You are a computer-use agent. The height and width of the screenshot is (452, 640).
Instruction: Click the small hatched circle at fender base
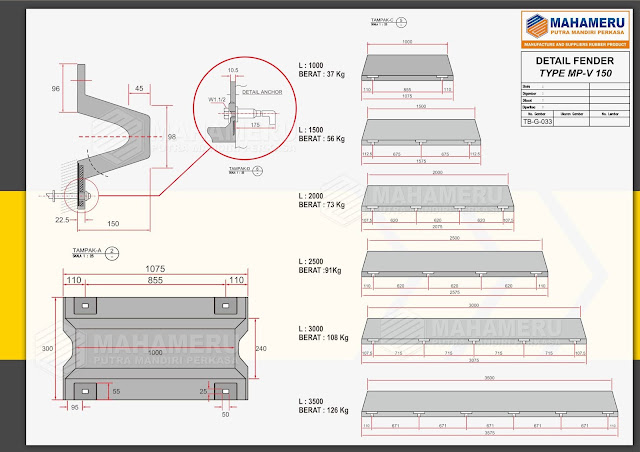pos(76,190)
